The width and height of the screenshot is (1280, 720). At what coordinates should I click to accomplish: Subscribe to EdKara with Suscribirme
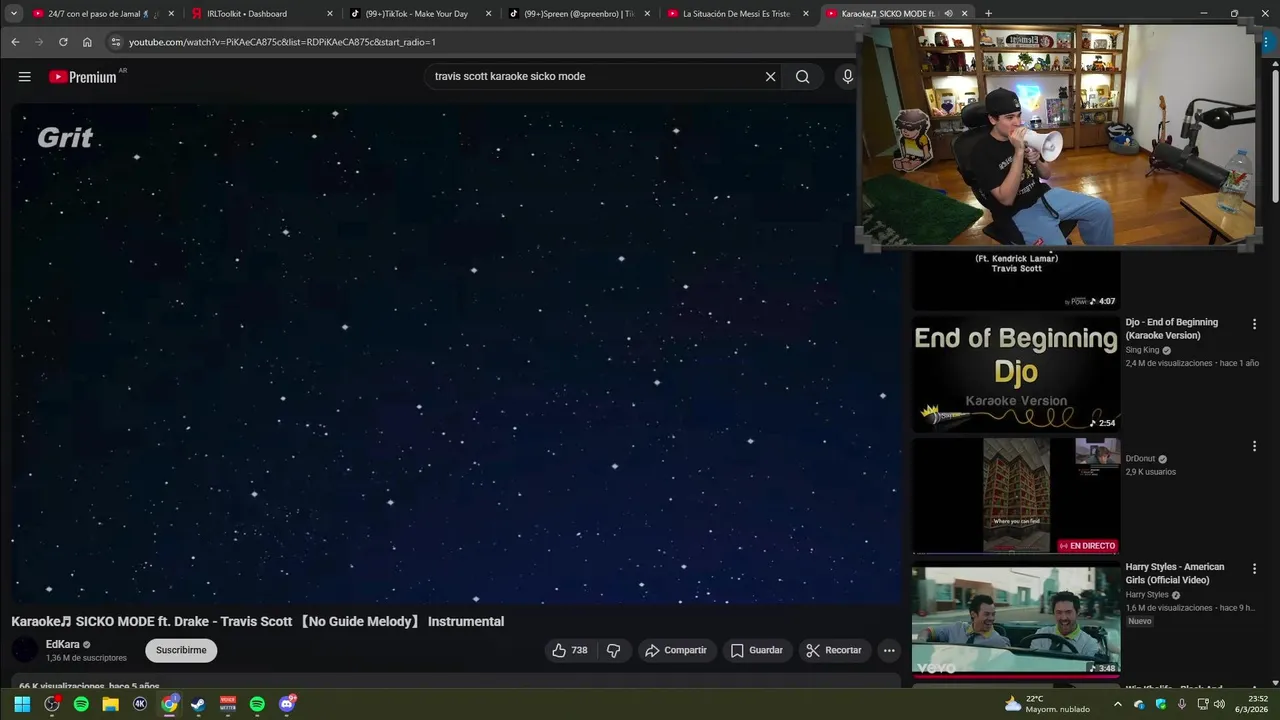point(181,650)
